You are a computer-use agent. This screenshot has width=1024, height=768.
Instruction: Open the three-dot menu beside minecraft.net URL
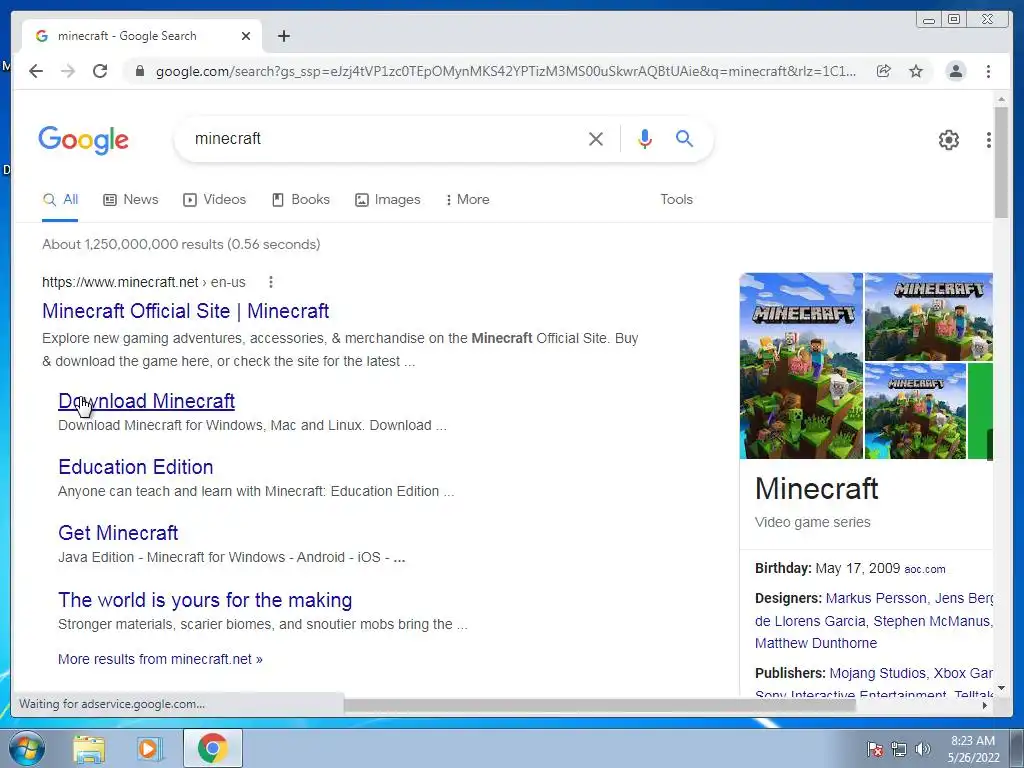click(270, 282)
